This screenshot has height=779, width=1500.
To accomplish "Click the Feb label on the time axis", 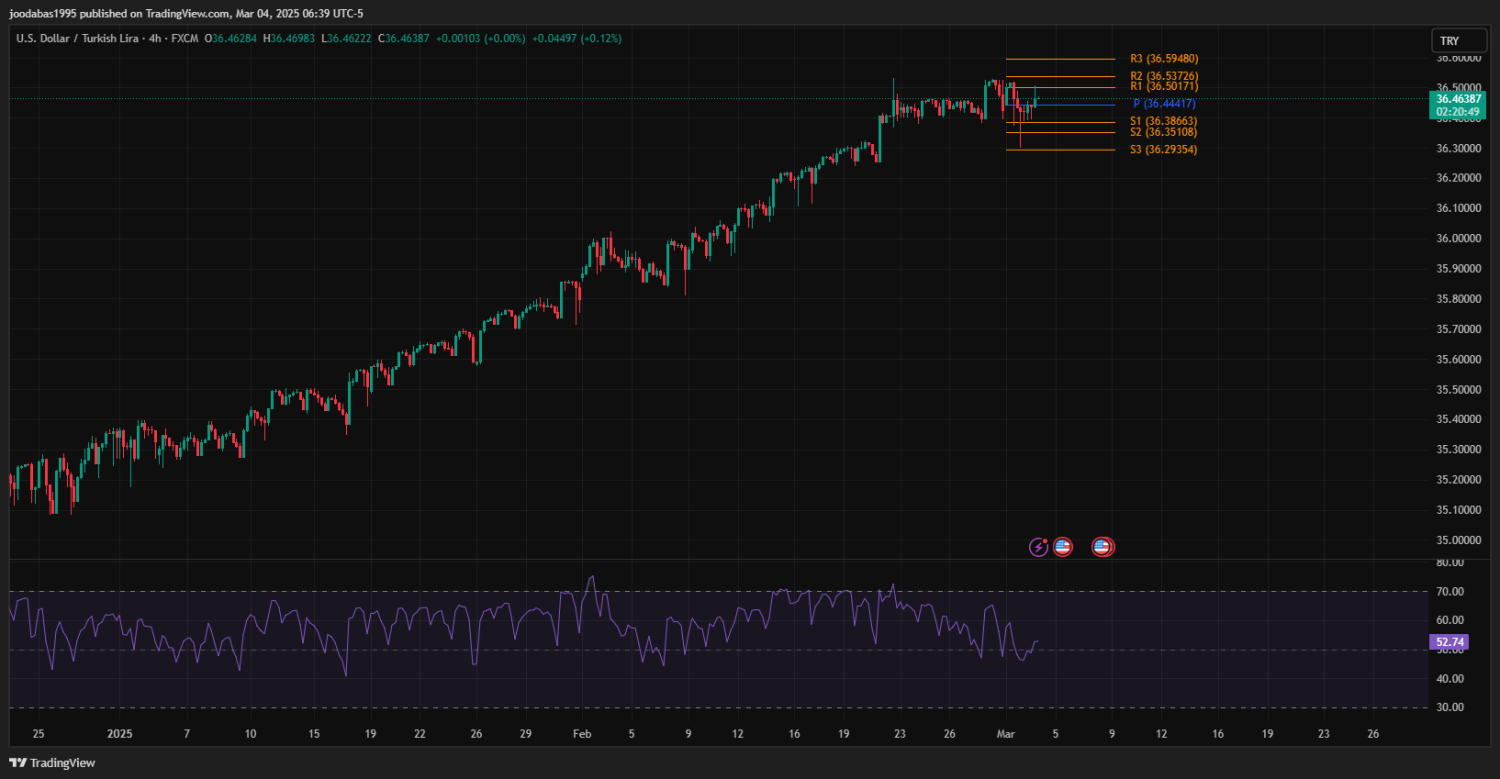I will click(x=583, y=734).
